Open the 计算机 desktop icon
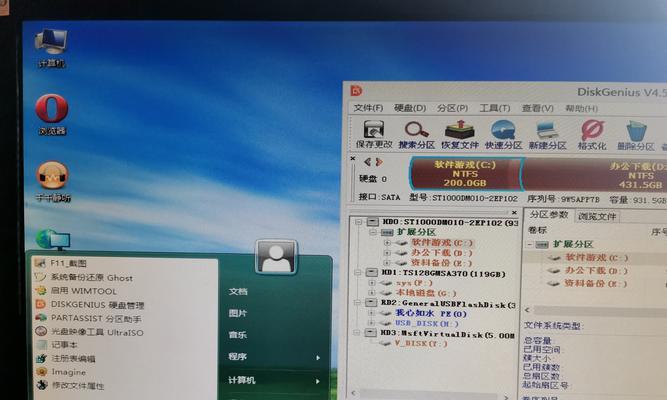 pos(51,48)
